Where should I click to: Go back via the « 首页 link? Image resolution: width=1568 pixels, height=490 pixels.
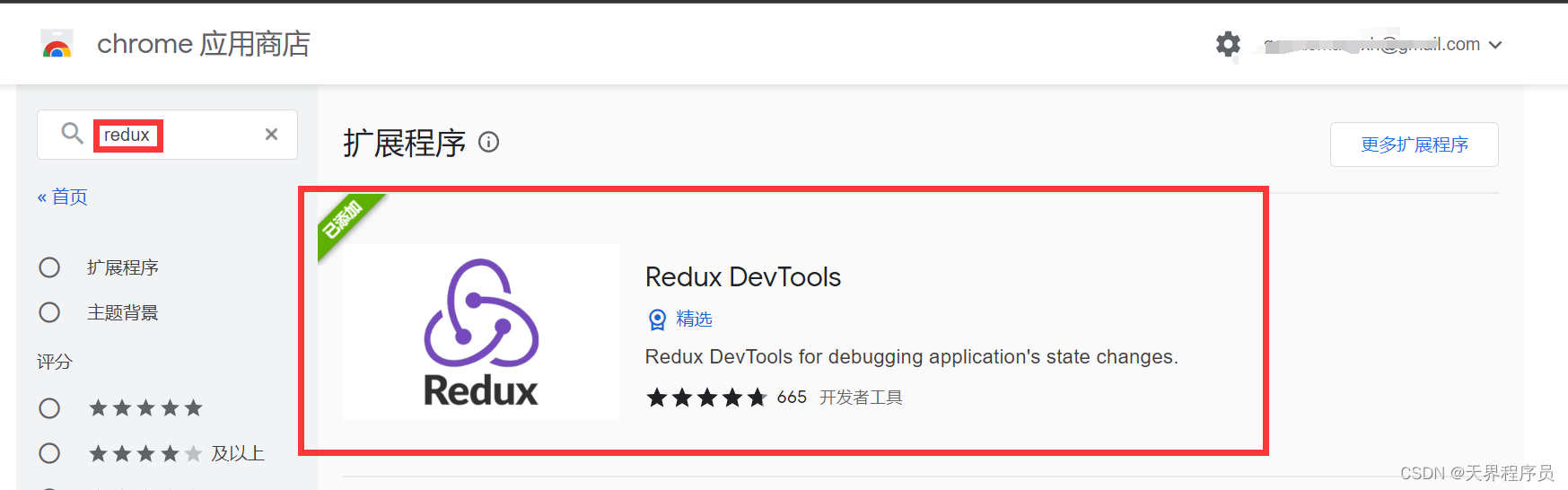click(x=63, y=197)
